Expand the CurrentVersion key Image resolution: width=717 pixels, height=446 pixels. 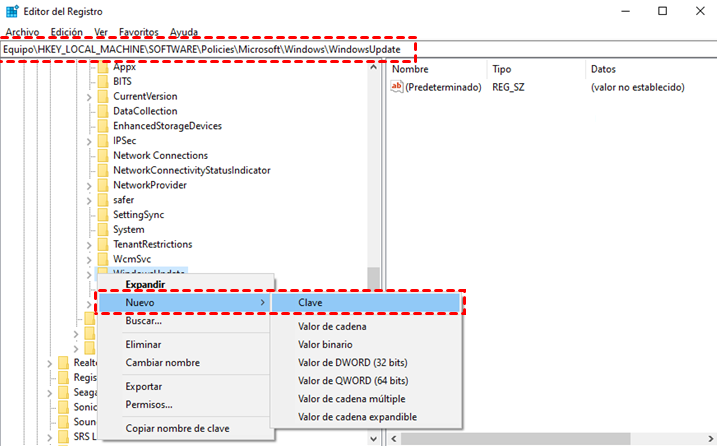pos(89,96)
